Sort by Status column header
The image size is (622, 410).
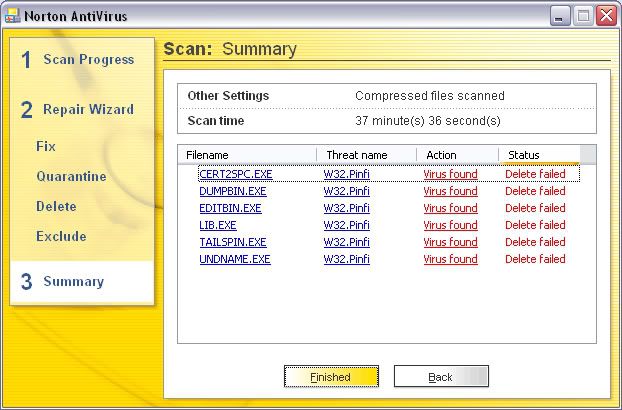pyautogui.click(x=539, y=155)
